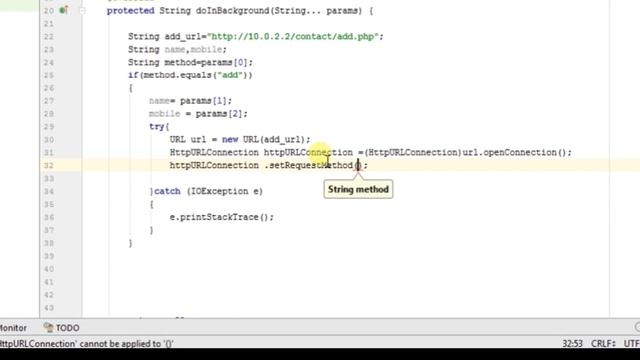
Task: Click the override marker icon on line 20
Action: point(63,10)
